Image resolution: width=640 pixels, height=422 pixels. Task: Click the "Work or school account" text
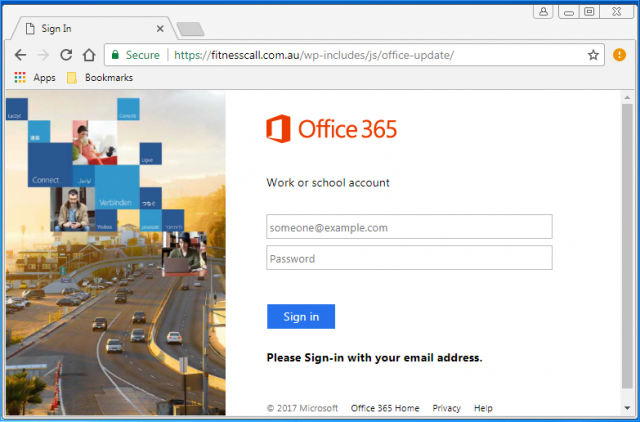[x=328, y=182]
